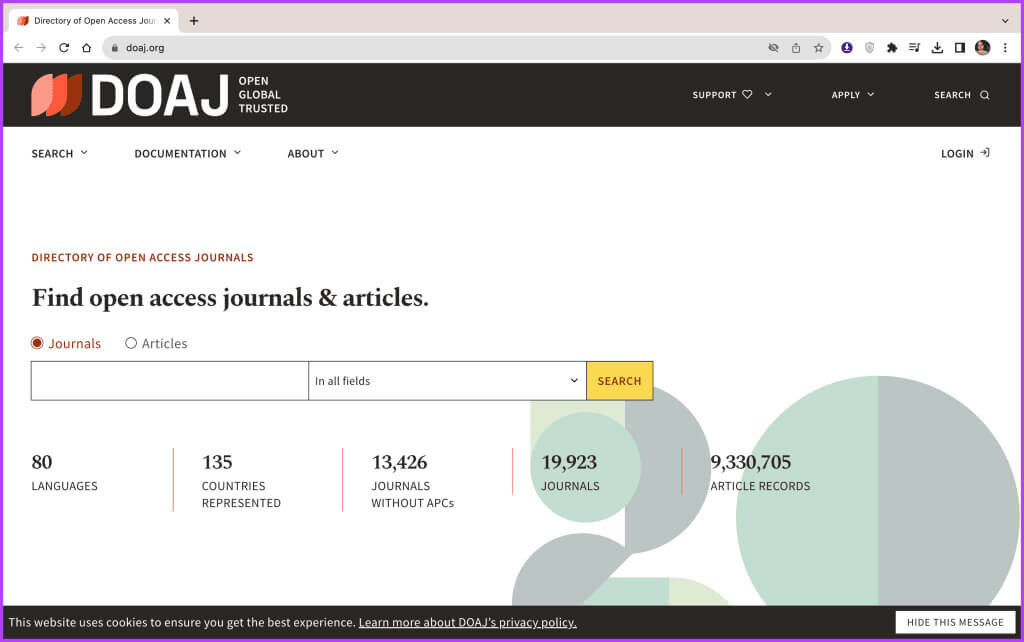Select the Journals radio button

click(x=37, y=343)
